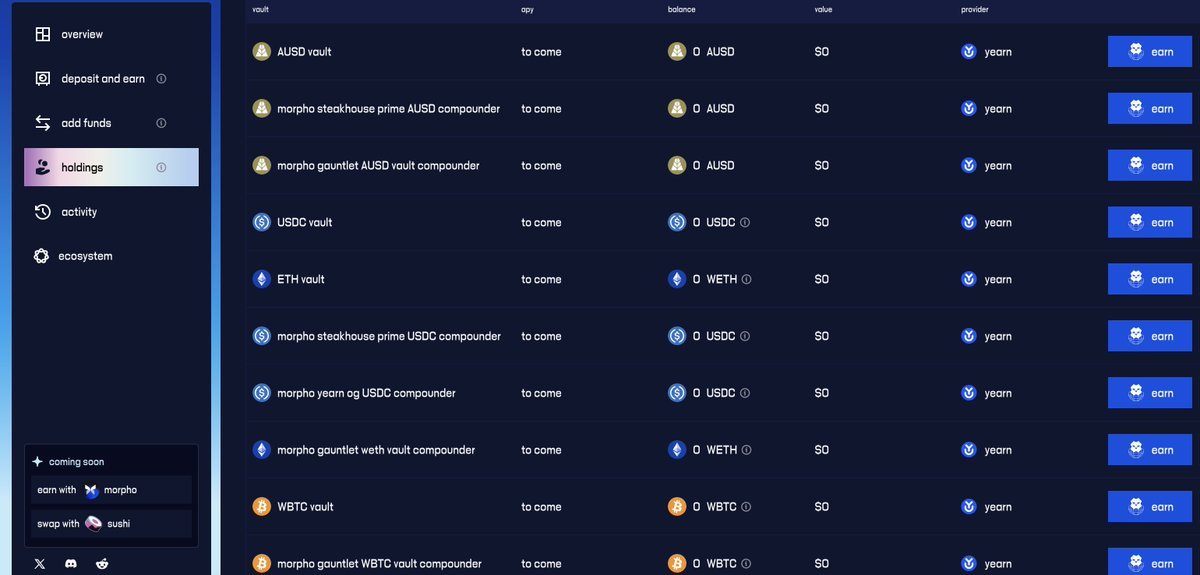Open the Reddit social icon
Viewport: 1200px width, 575px height.
102,564
